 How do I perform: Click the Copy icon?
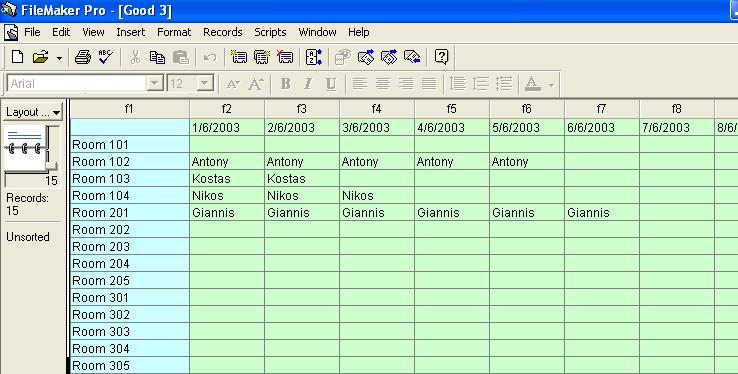pyautogui.click(x=157, y=57)
